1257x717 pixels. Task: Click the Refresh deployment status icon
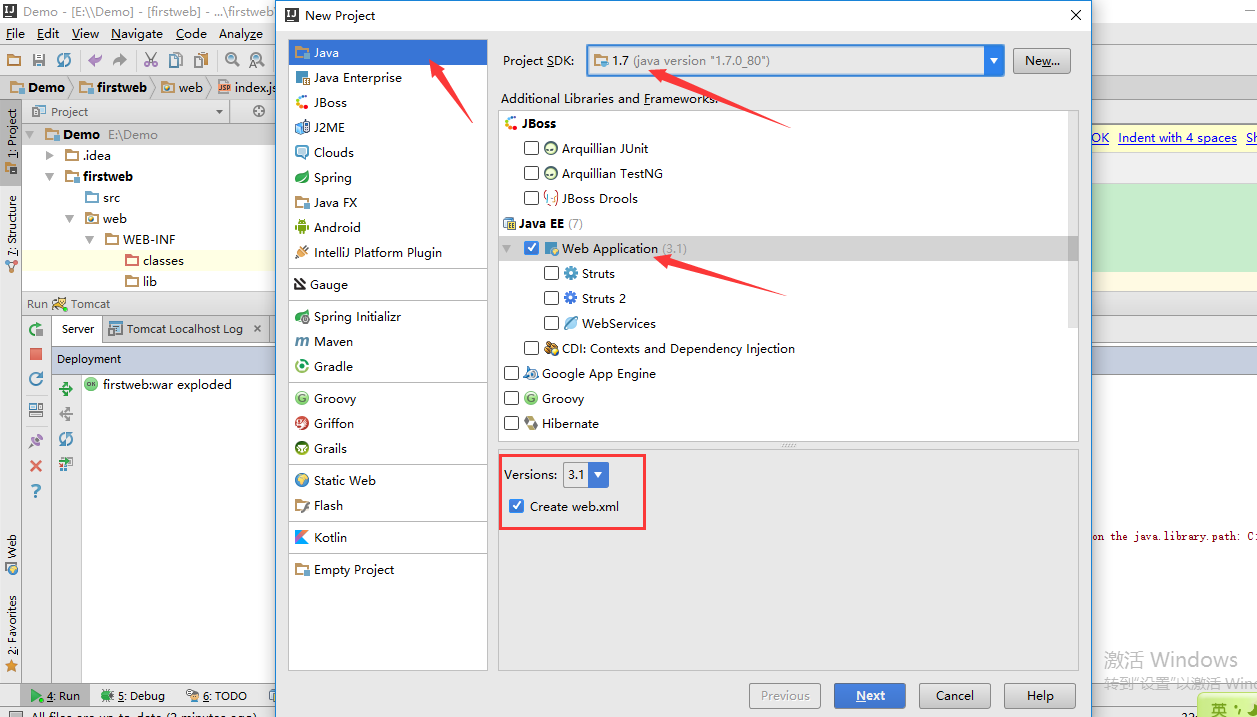[x=66, y=439]
